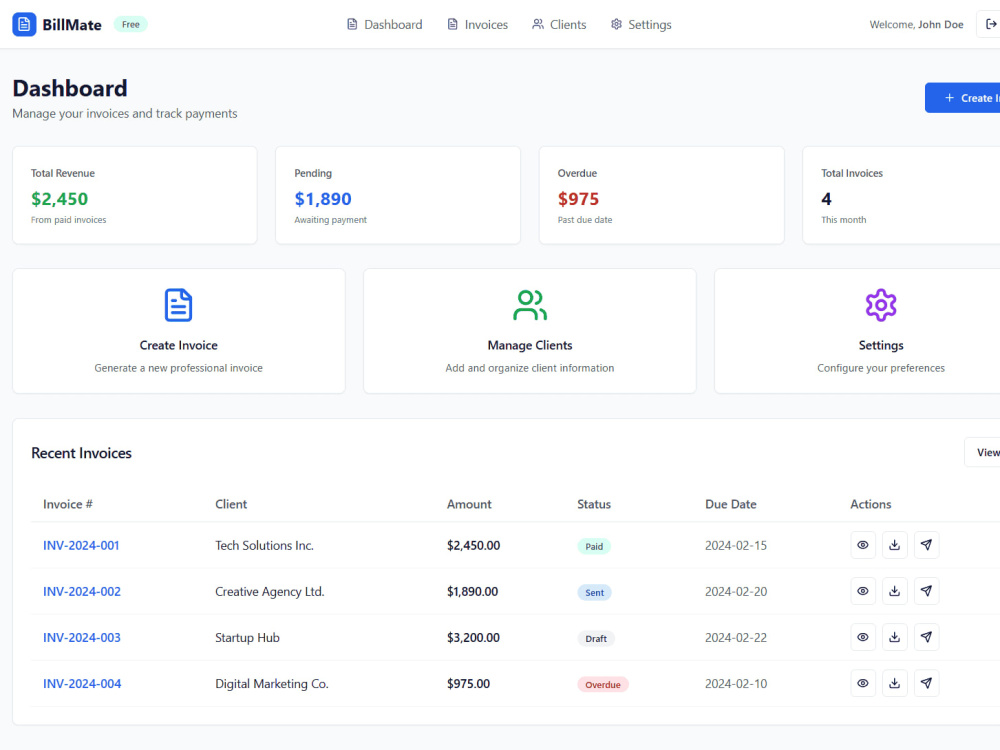Click the blue Create Invoice document icon
This screenshot has width=1000, height=750.
[x=179, y=305]
